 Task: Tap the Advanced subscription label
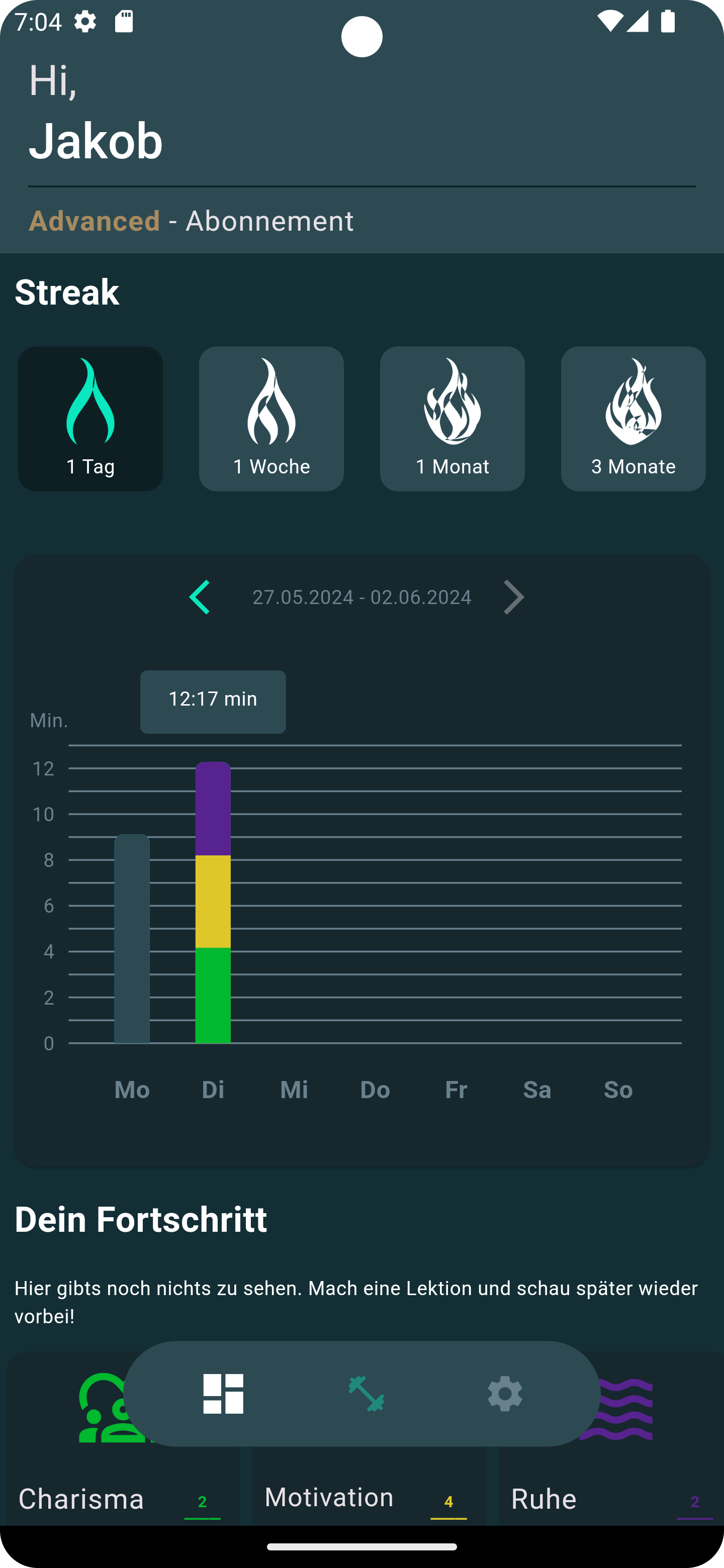[95, 221]
